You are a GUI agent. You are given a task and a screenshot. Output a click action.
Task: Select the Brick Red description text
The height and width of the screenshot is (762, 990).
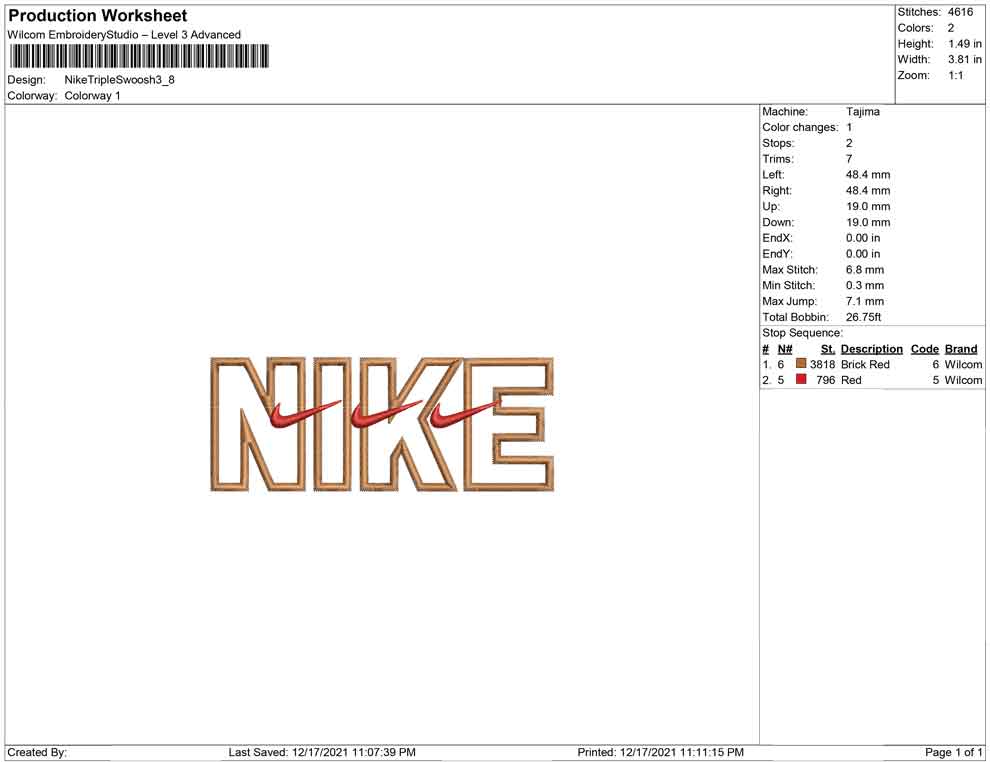(x=865, y=364)
